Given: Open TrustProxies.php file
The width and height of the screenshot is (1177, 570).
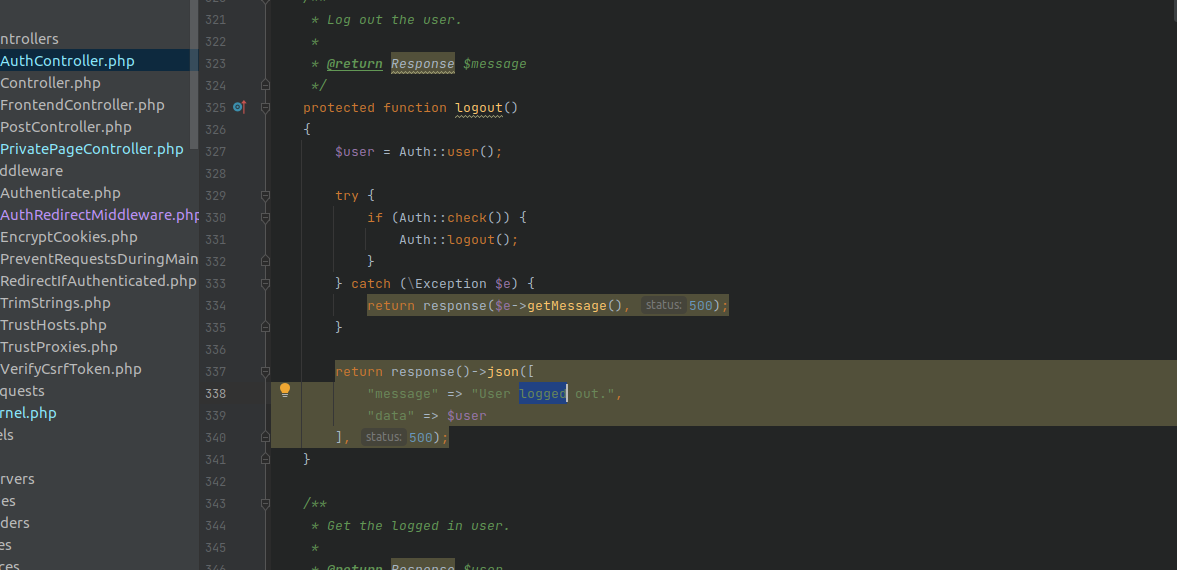Looking at the screenshot, I should (x=59, y=347).
